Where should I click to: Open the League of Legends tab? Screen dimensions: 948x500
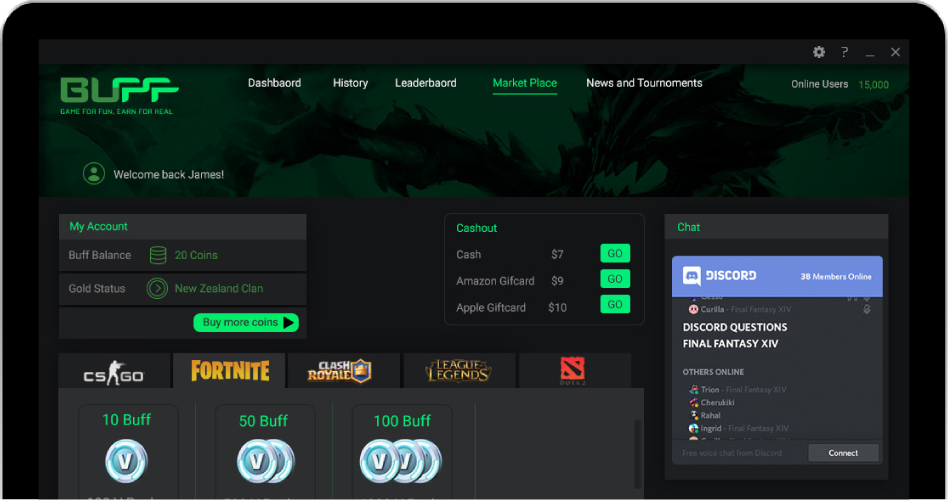459,371
